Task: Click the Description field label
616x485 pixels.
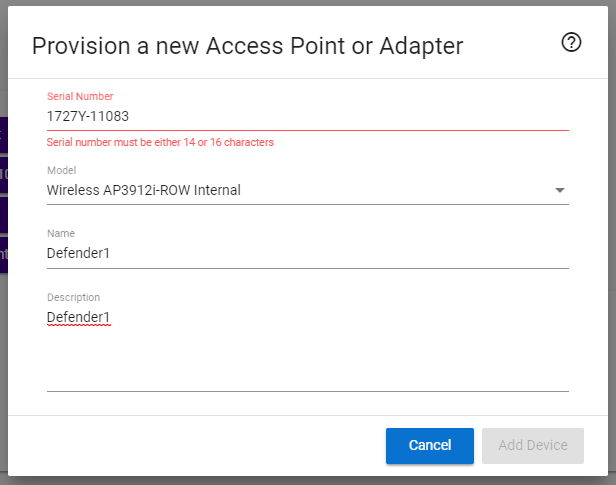Action: [73, 297]
